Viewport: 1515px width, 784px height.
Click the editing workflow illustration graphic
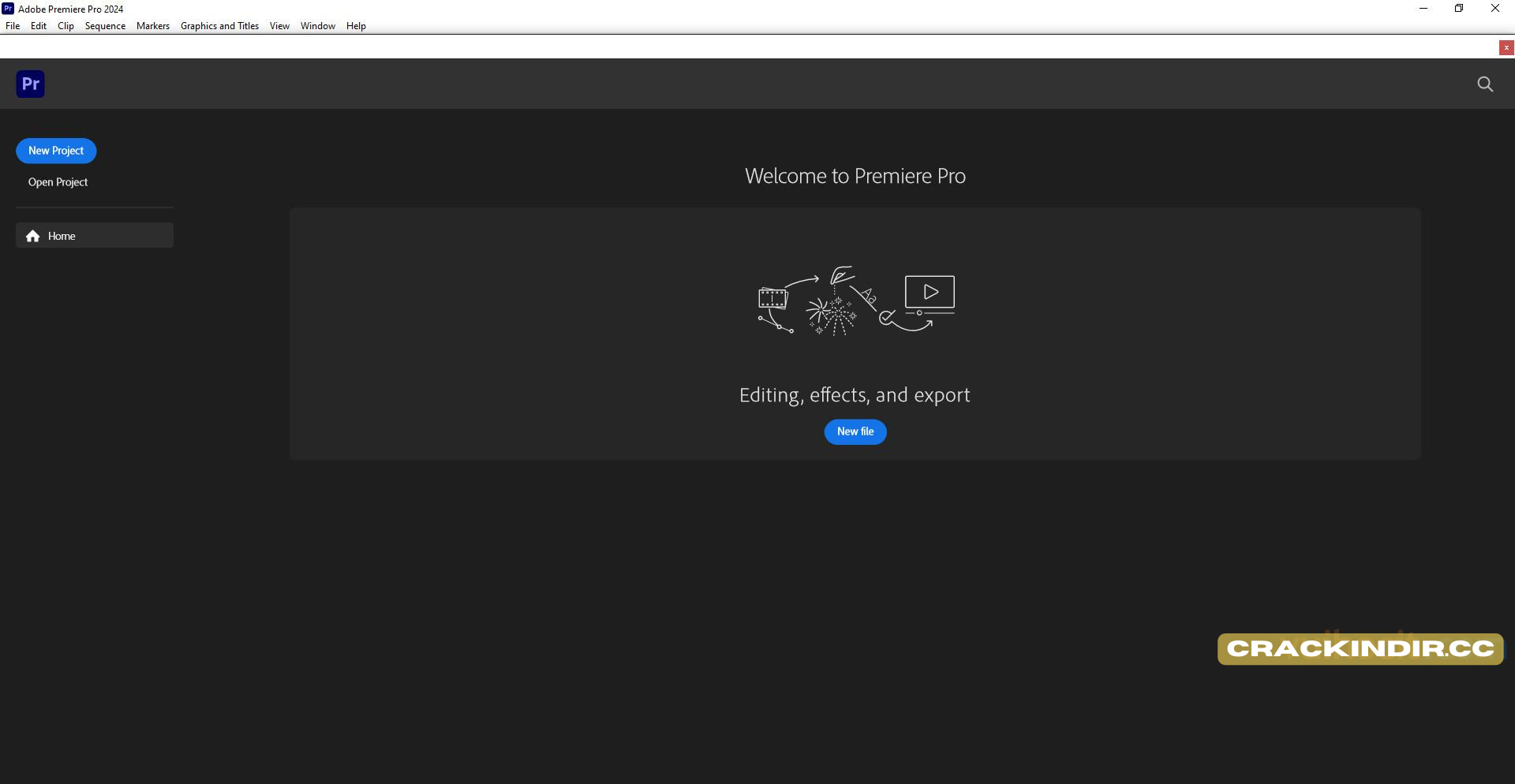click(x=856, y=301)
